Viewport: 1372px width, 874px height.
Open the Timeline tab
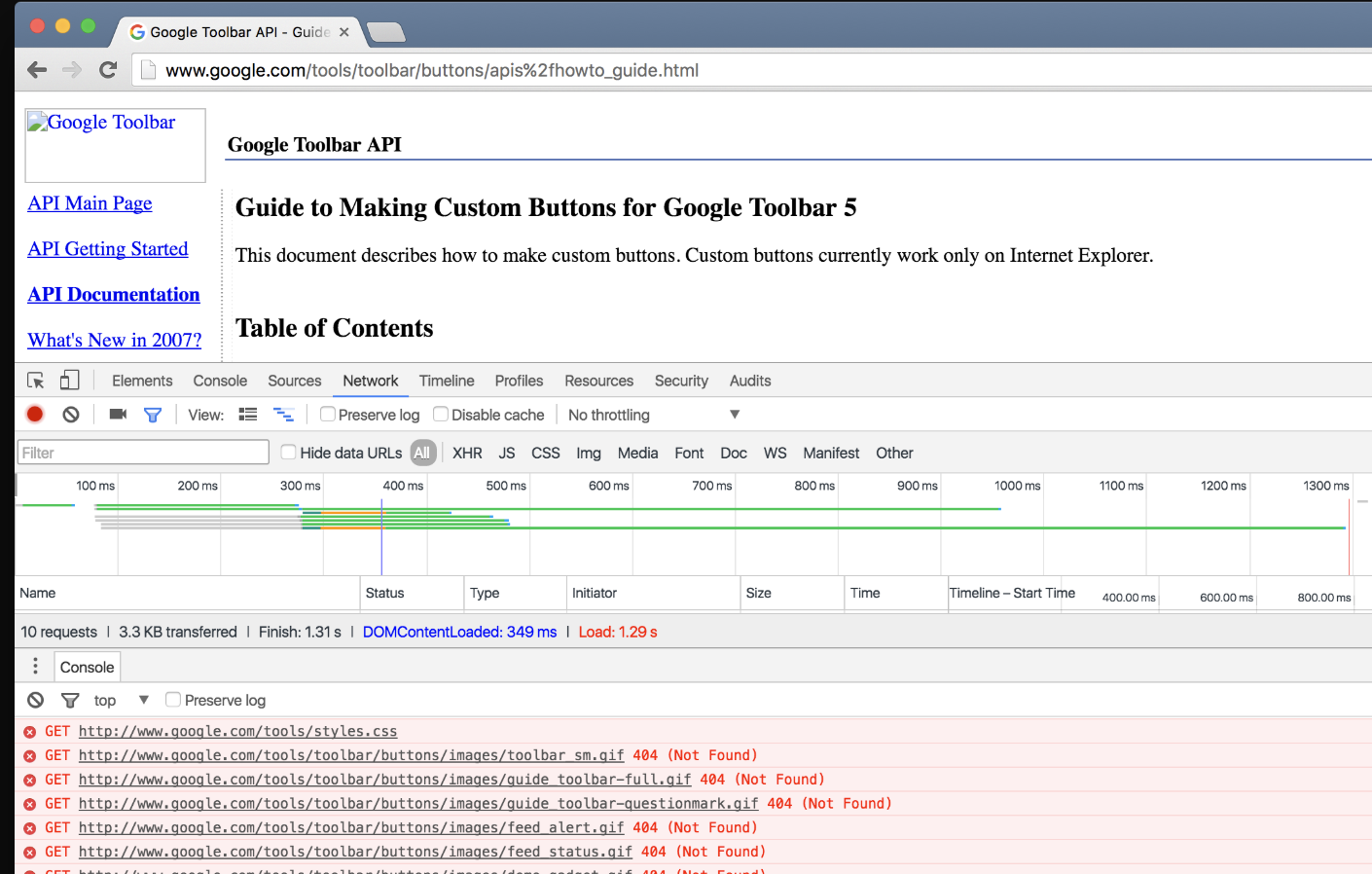point(447,381)
